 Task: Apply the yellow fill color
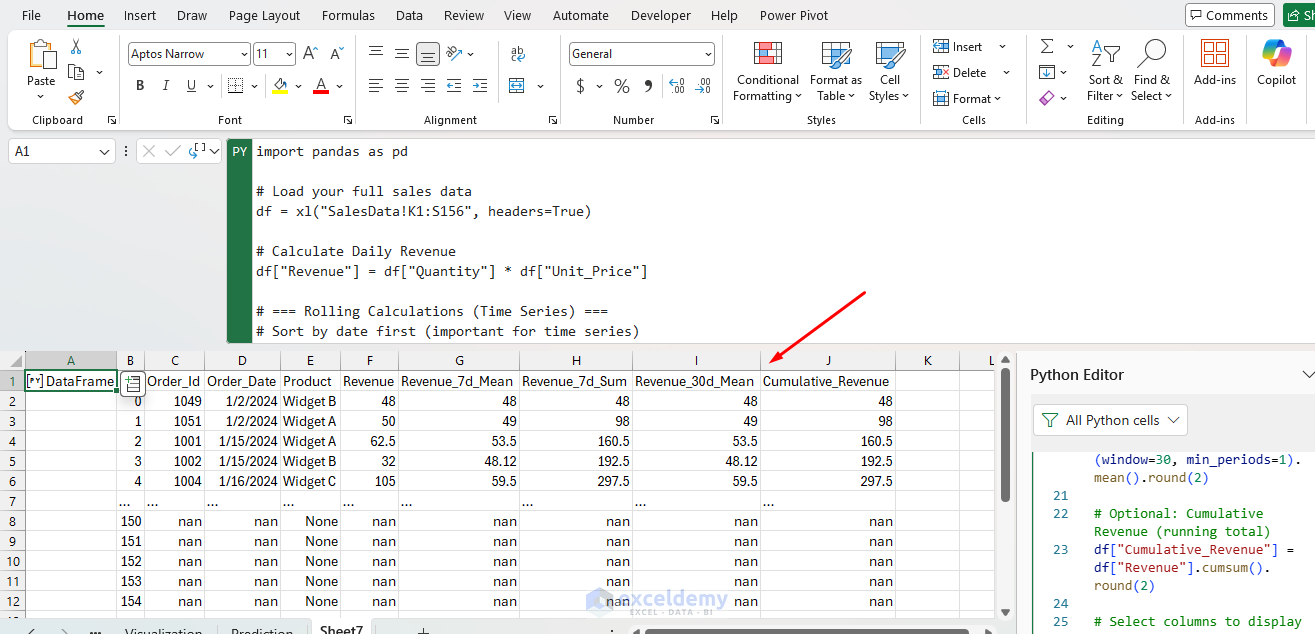point(280,86)
